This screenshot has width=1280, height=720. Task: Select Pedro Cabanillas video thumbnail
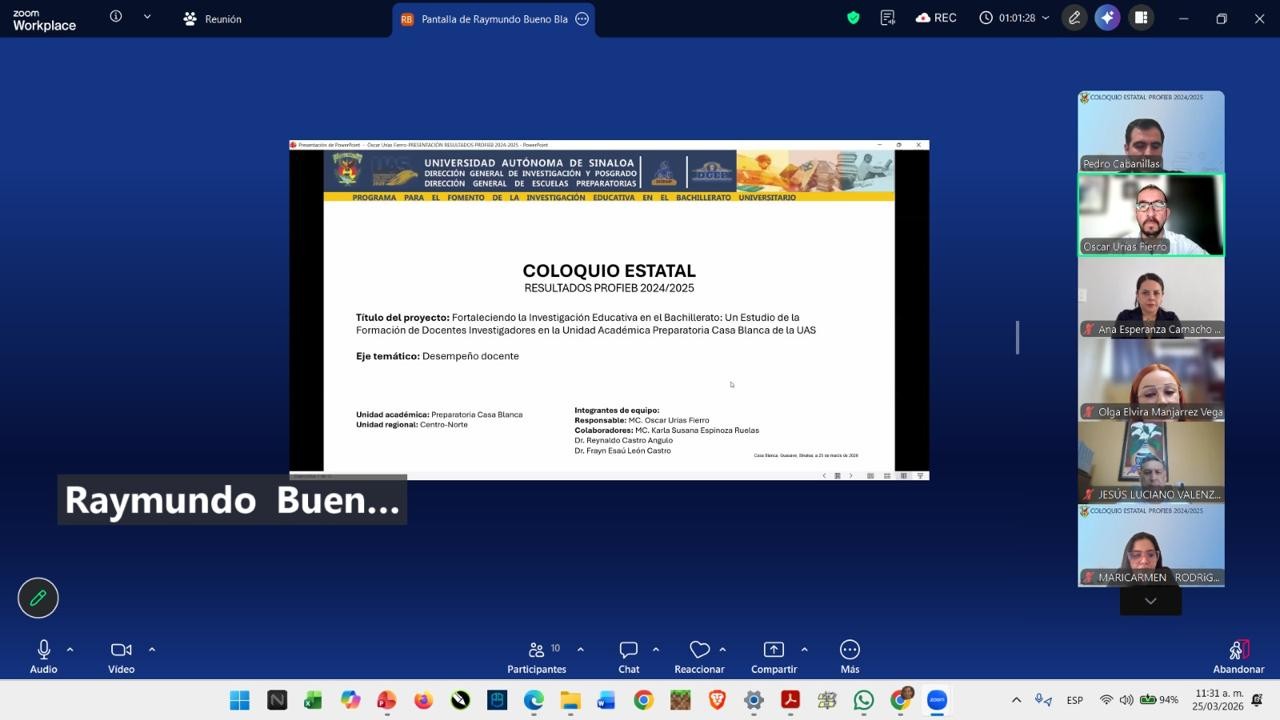pyautogui.click(x=1150, y=130)
